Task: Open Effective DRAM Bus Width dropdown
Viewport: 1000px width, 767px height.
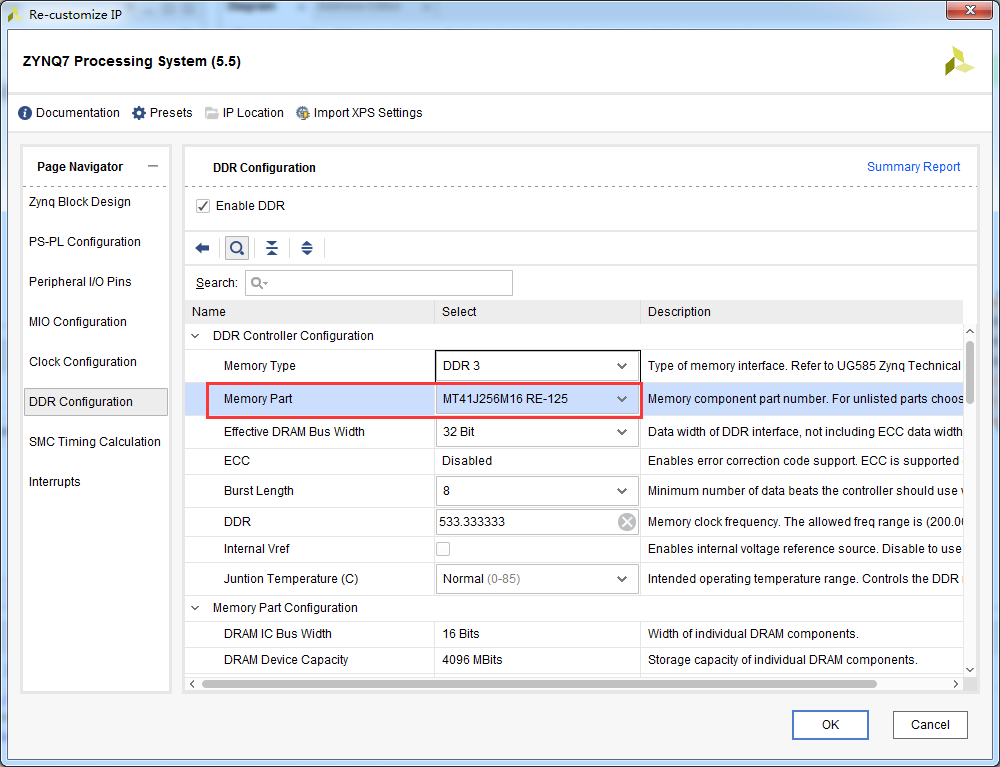Action: (x=538, y=432)
